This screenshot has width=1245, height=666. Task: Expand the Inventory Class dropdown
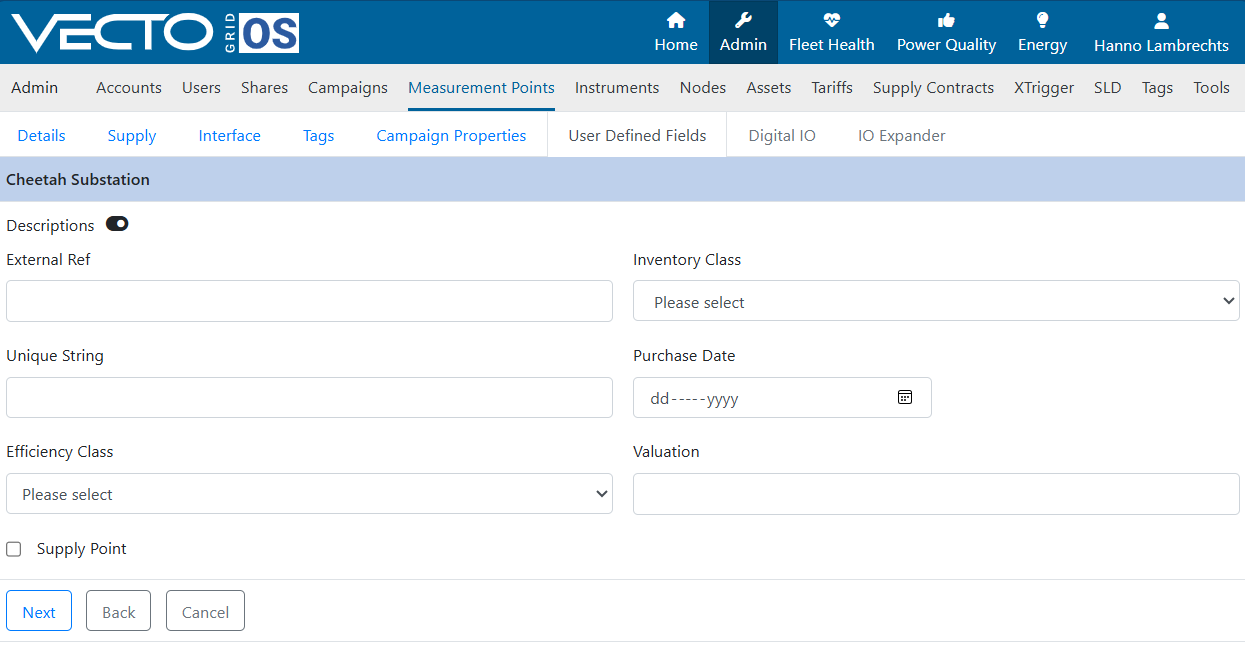(936, 301)
